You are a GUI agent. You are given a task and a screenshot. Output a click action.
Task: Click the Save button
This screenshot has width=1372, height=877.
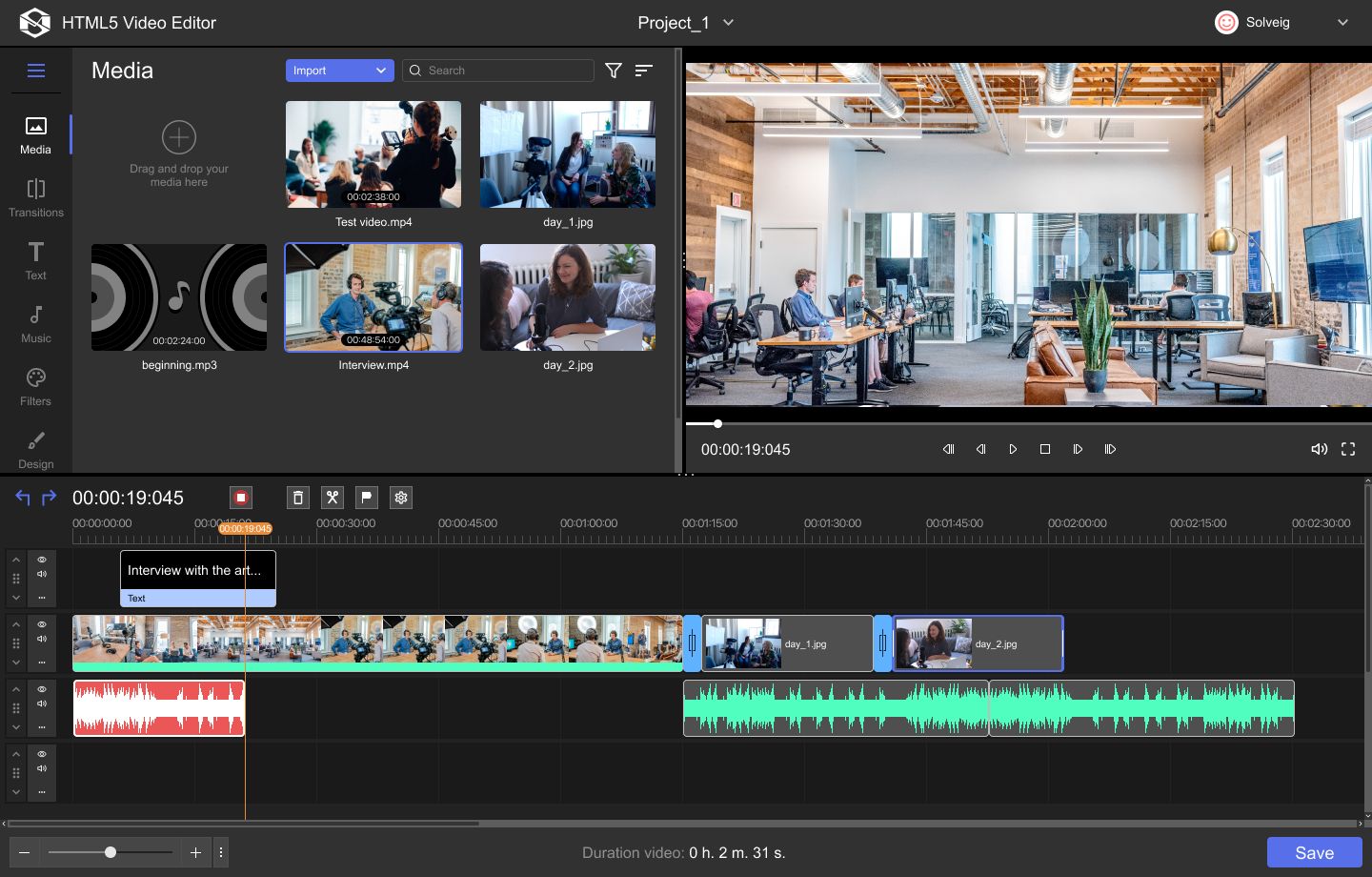point(1314,852)
